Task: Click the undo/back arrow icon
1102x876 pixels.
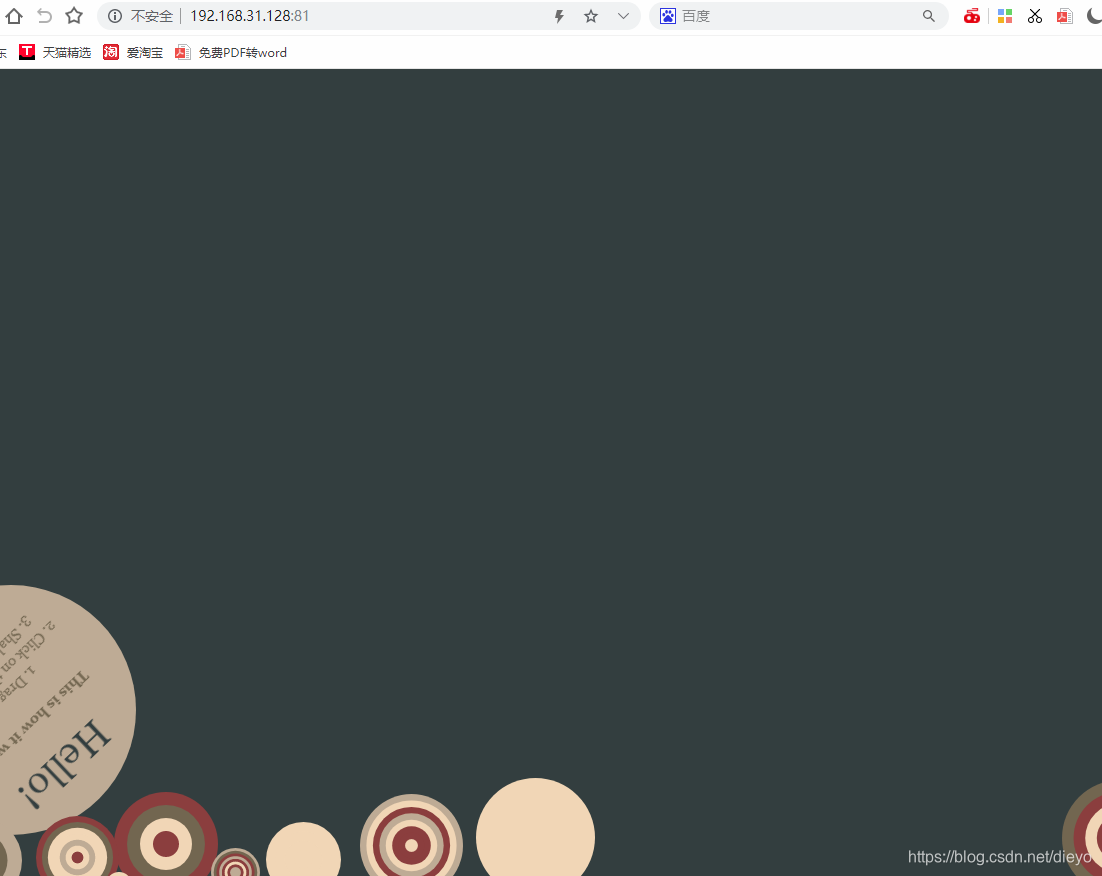Action: point(44,15)
